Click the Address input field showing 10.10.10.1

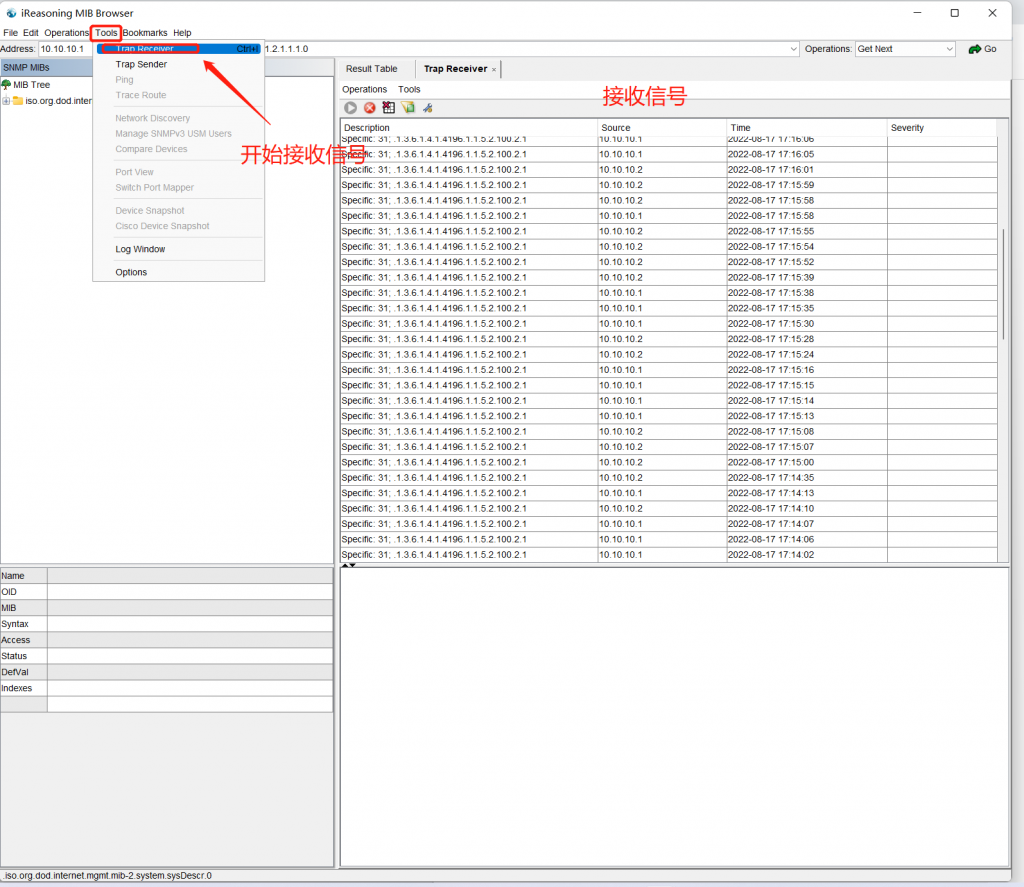coord(65,49)
